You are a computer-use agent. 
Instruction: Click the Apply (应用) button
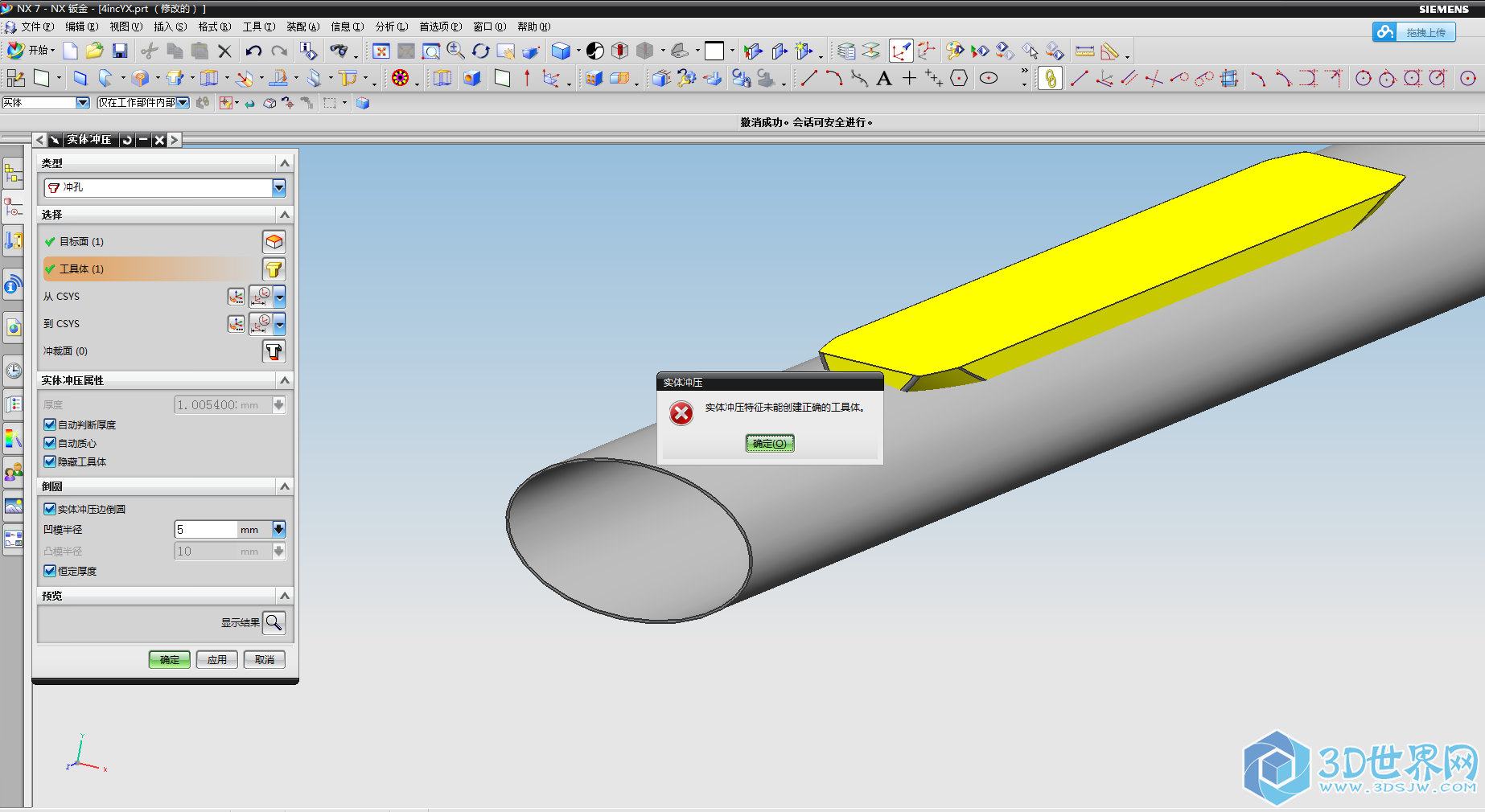217,659
